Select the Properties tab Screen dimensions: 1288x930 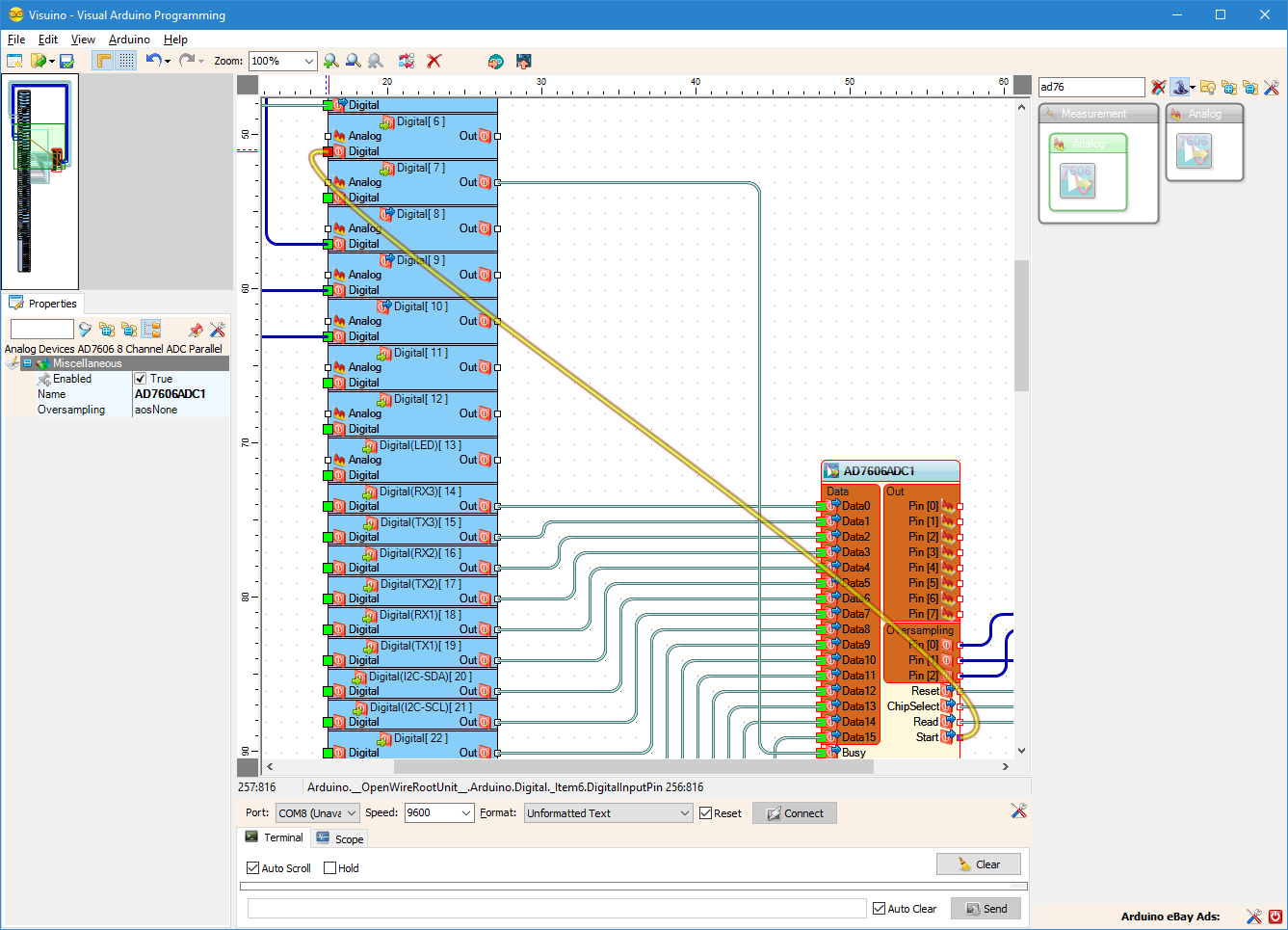pos(43,304)
